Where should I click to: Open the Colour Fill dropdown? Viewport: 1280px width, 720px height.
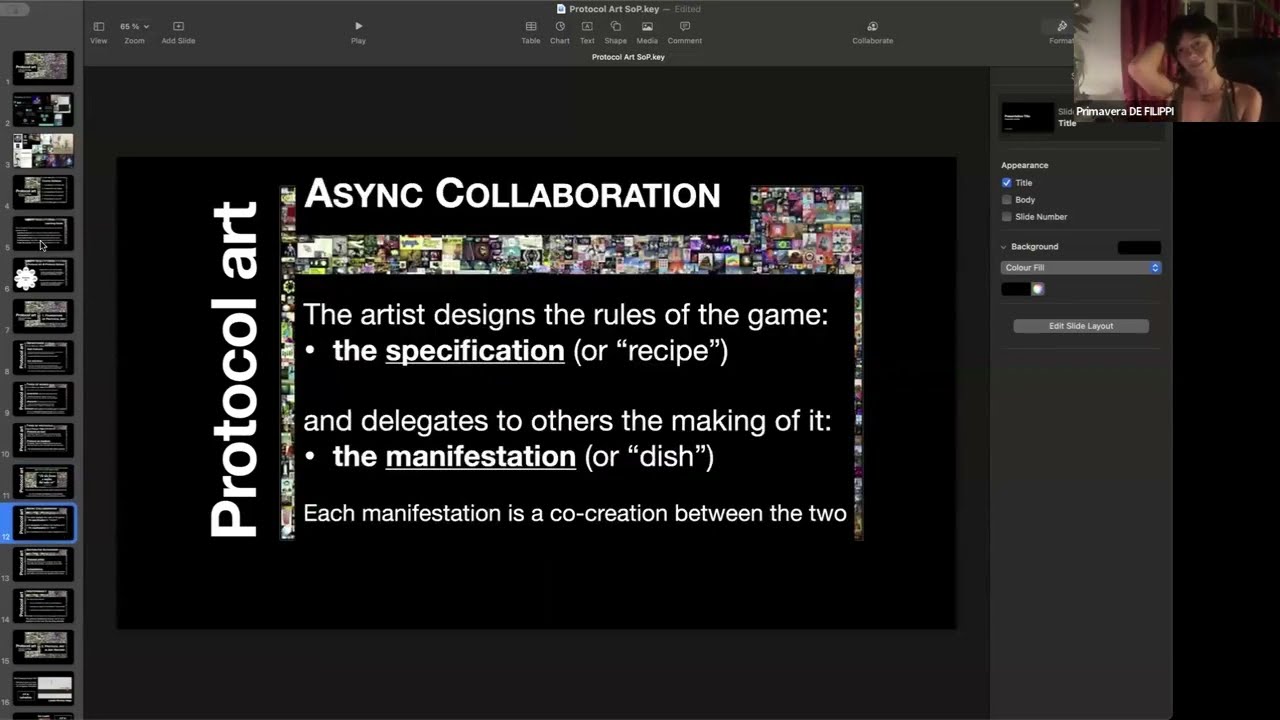pos(1081,268)
